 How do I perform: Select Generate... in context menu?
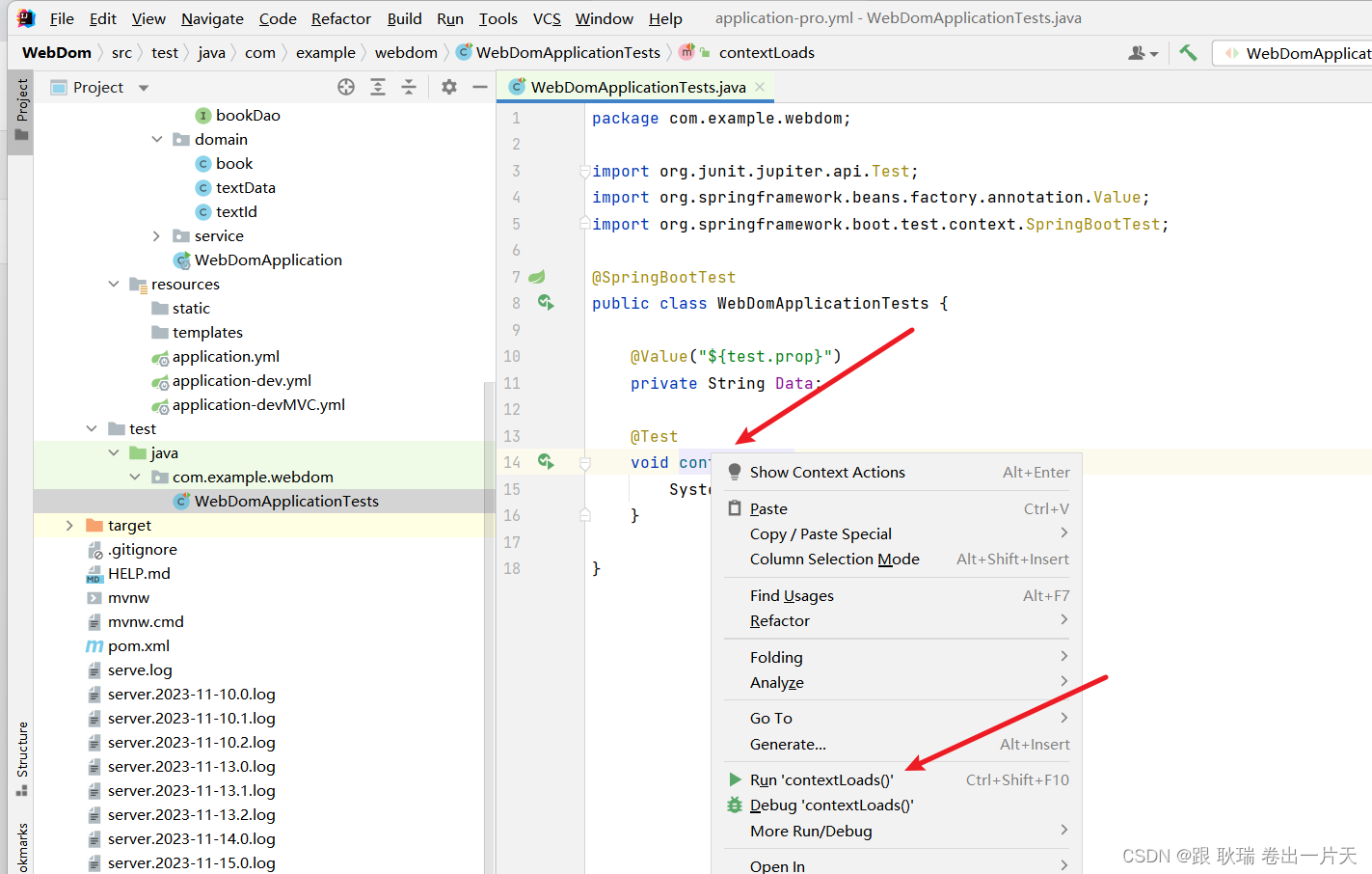897,744
